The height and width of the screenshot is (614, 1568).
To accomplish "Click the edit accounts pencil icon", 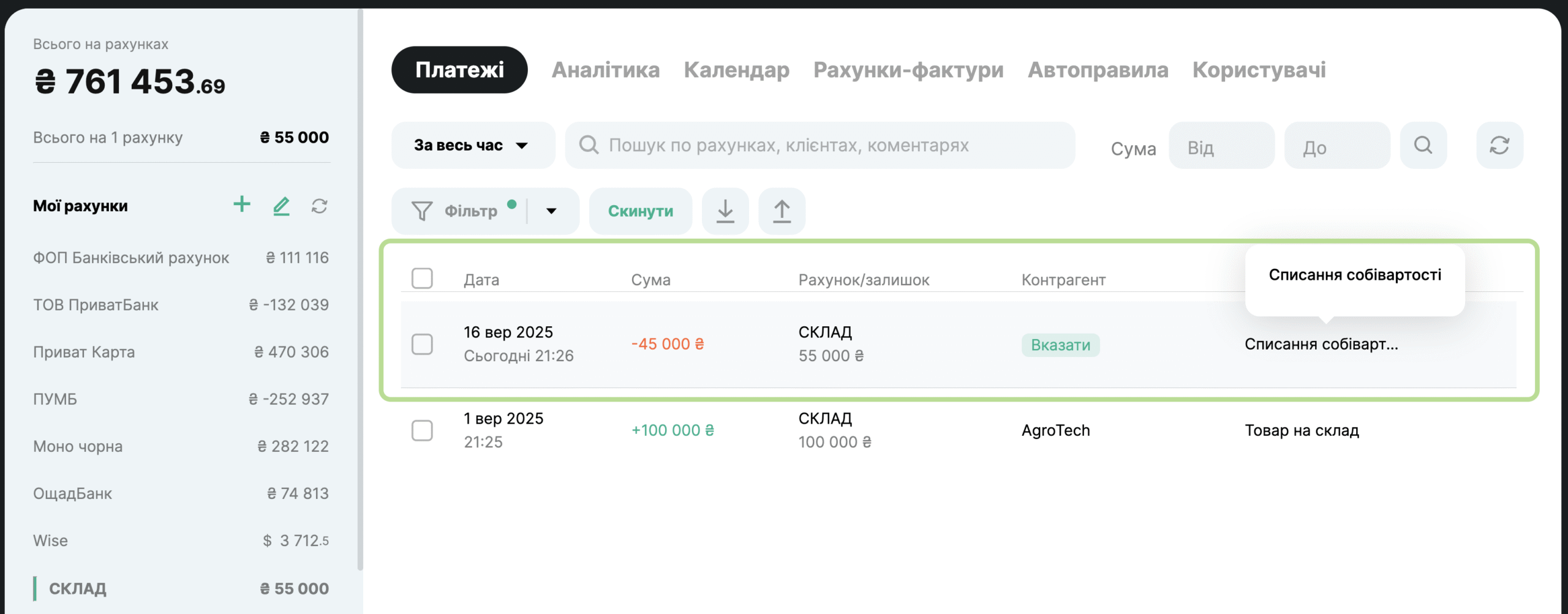I will coord(281,206).
